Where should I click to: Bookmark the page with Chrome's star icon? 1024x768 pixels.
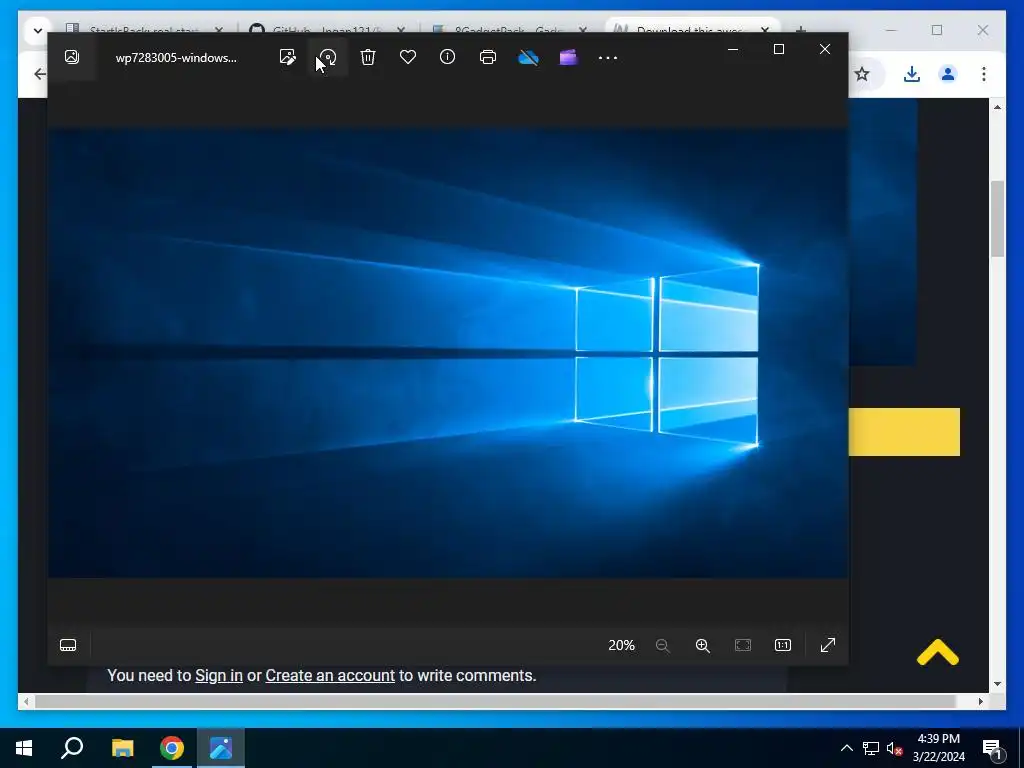(862, 74)
